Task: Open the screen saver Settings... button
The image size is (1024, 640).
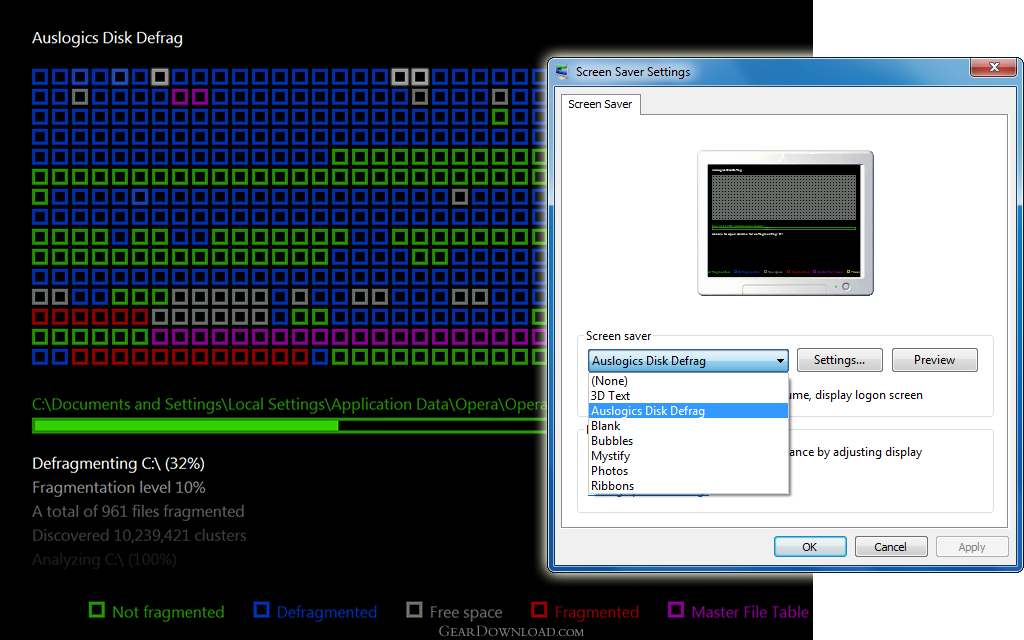Action: point(839,360)
